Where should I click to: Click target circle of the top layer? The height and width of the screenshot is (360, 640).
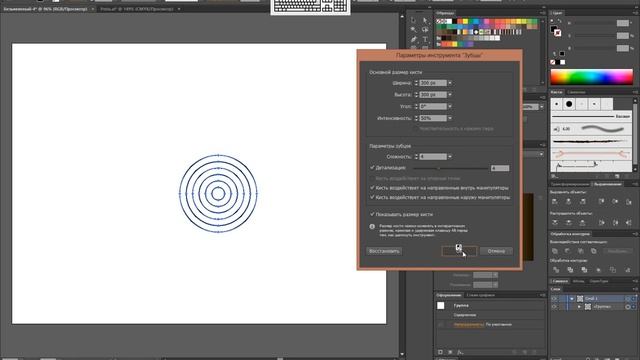coord(628,299)
